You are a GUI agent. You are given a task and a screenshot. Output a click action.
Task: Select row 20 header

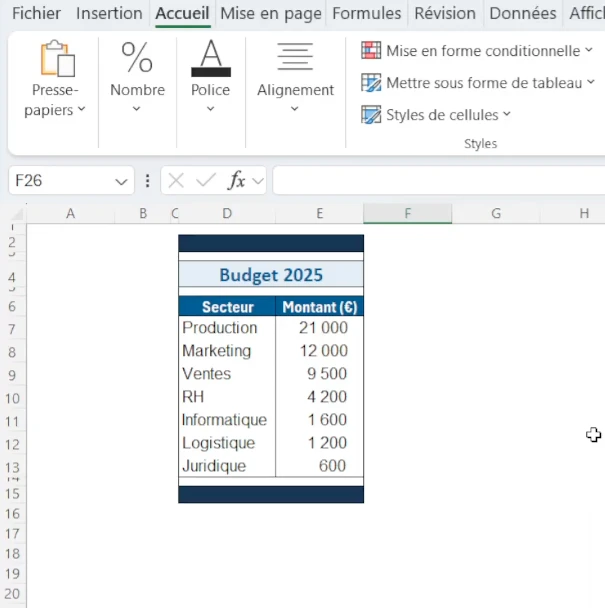[12, 594]
